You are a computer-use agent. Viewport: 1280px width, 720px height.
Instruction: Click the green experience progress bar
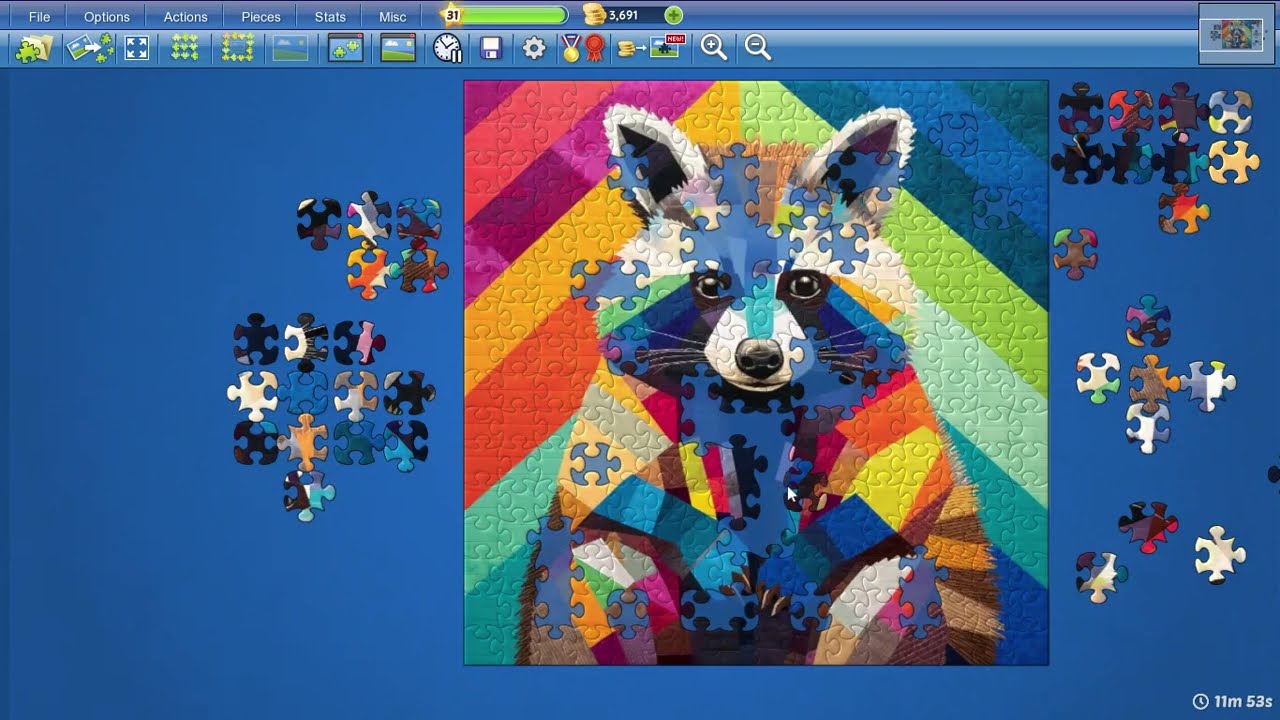(x=514, y=15)
